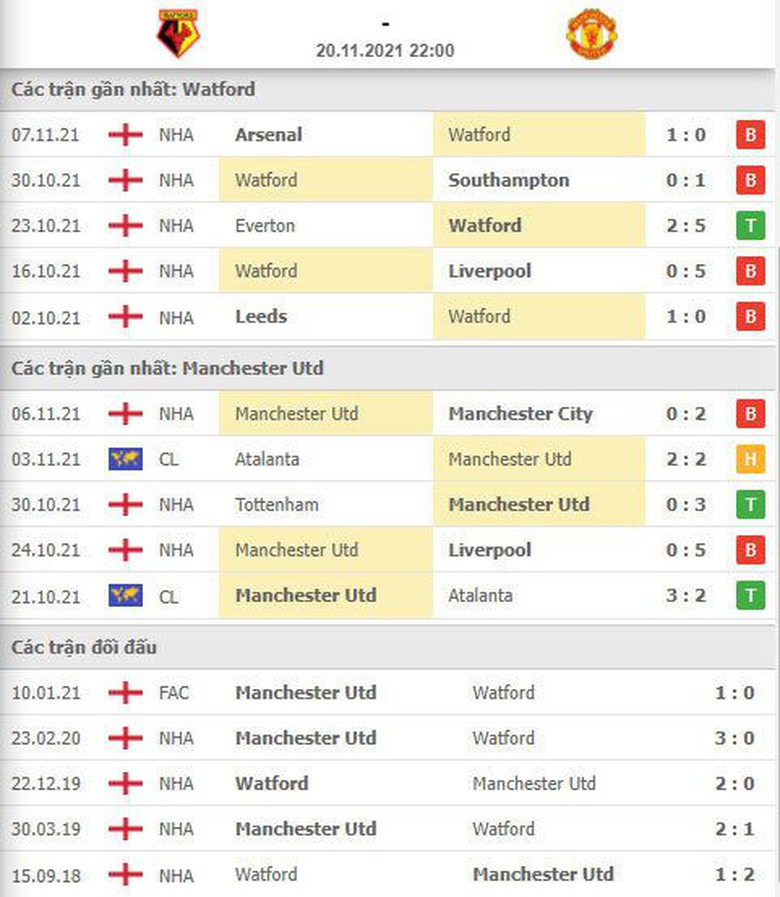Click the Manchester United club crest

click(x=591, y=34)
